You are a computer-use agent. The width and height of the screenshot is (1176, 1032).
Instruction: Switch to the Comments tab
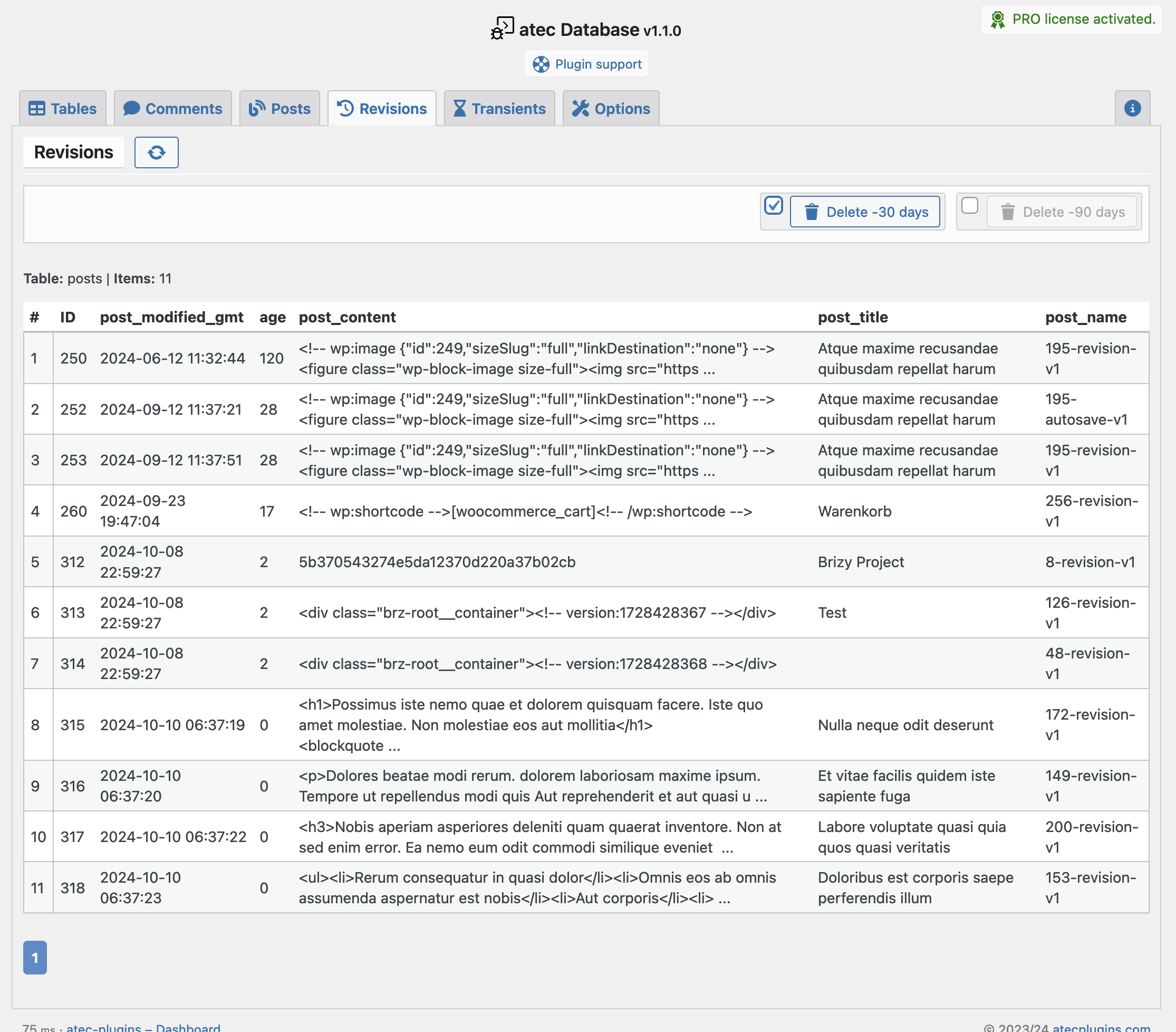172,108
